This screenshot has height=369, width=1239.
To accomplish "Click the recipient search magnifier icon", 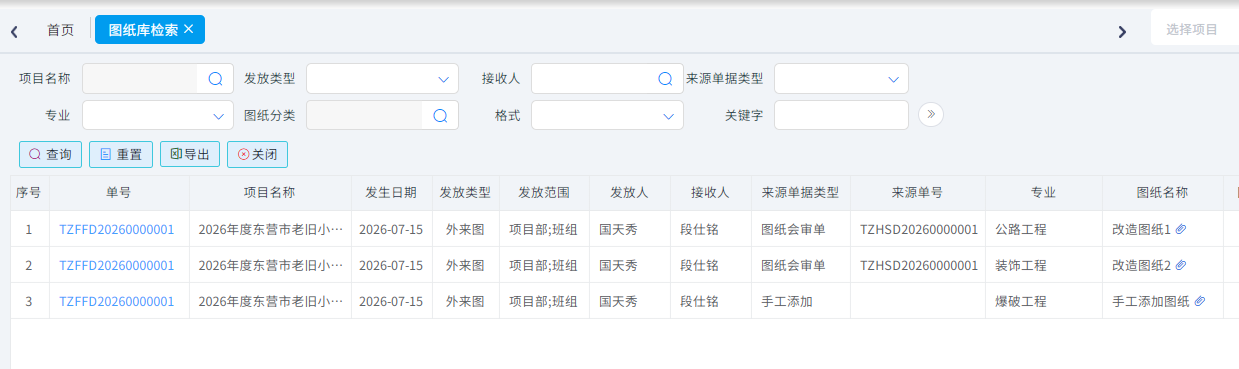I will [x=665, y=79].
